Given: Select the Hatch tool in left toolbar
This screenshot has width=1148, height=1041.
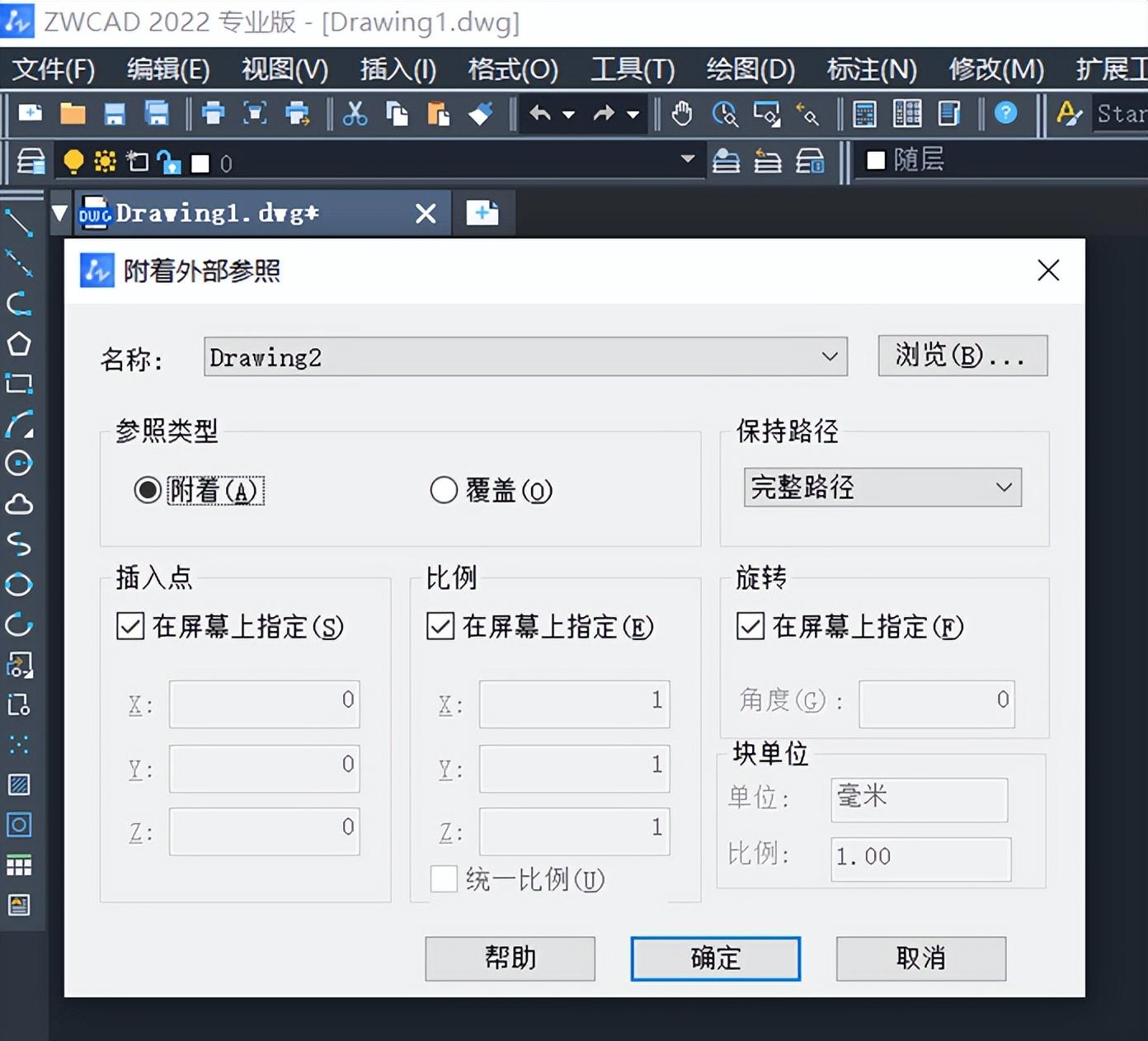Looking at the screenshot, I should tap(19, 784).
